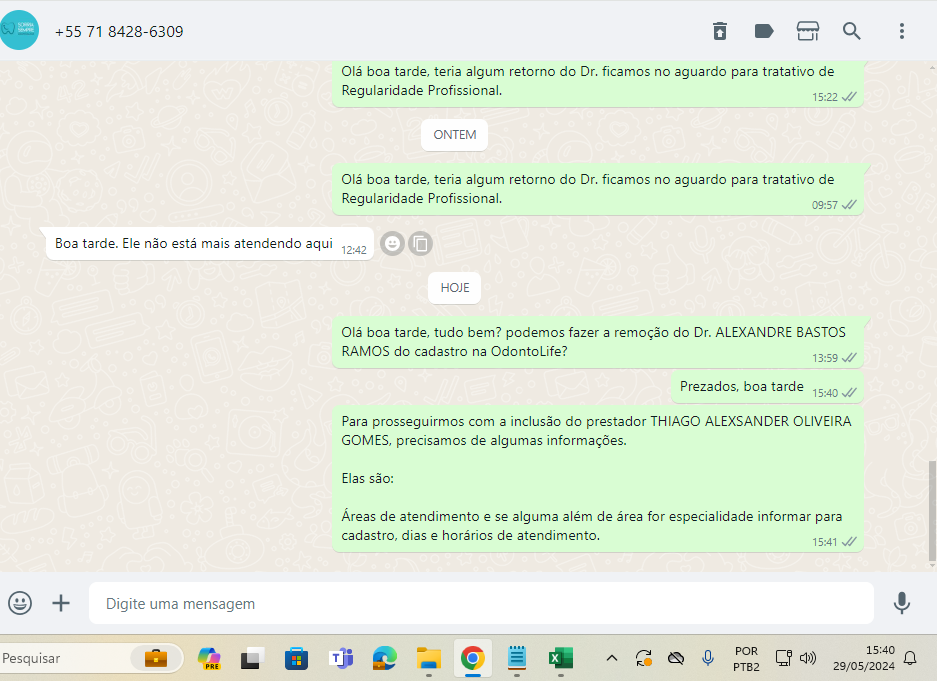Select the HOJE date divider
The image size is (937, 681).
455,288
